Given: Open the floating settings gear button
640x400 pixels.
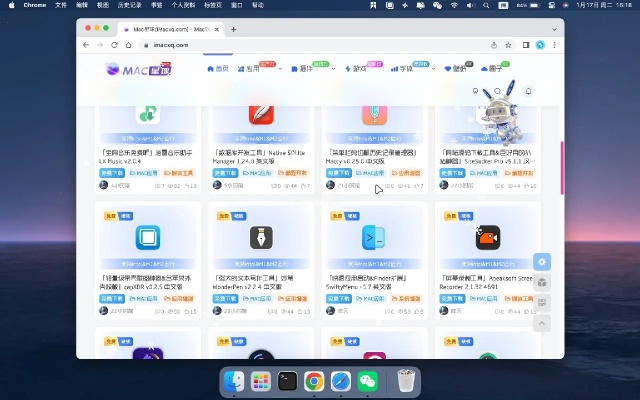Looking at the screenshot, I should coord(542,261).
